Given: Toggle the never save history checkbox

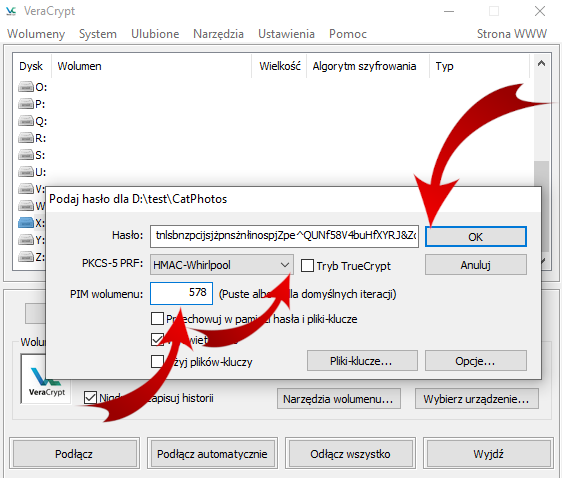Looking at the screenshot, I should pos(90,398).
